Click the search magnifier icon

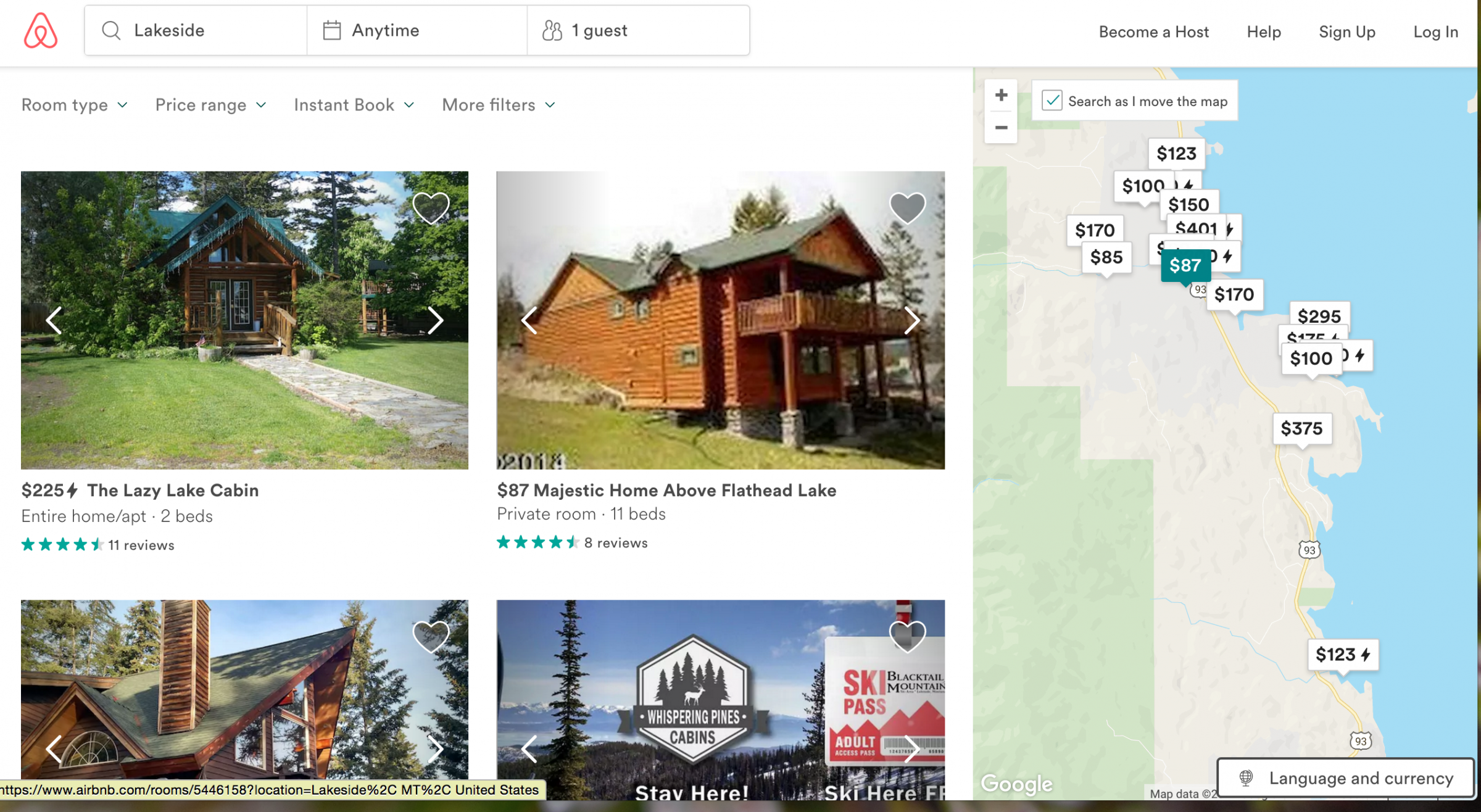(x=111, y=30)
